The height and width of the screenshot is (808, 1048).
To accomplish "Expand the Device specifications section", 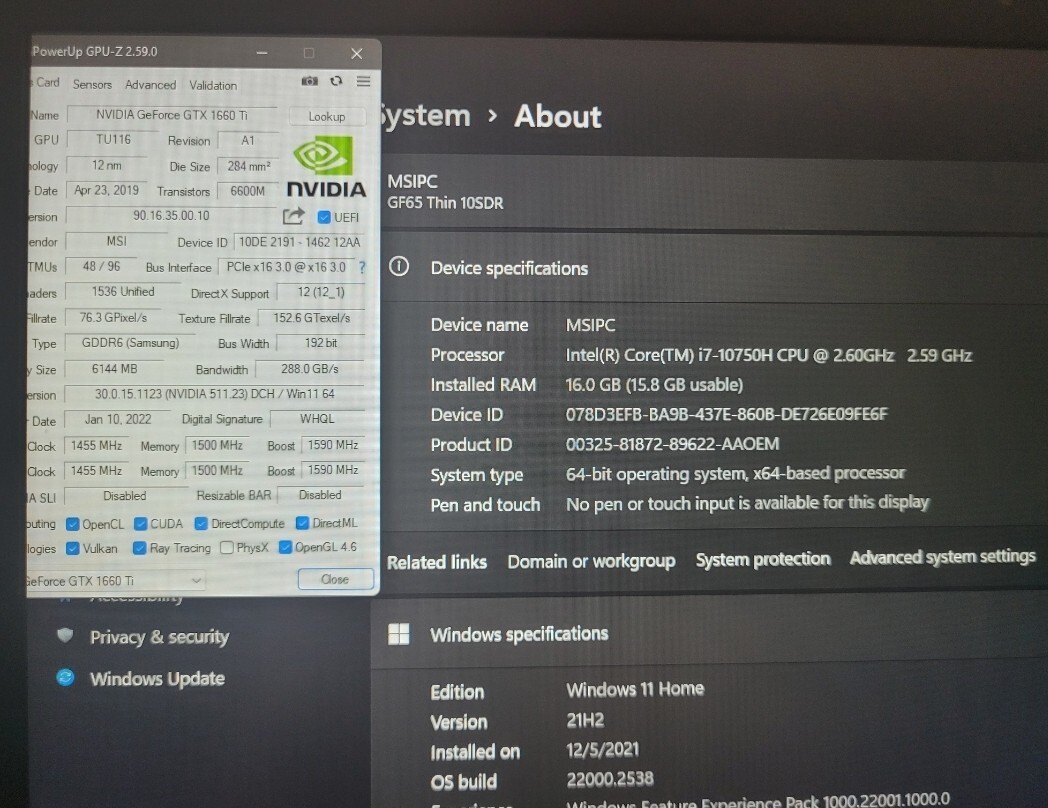I will (x=709, y=268).
